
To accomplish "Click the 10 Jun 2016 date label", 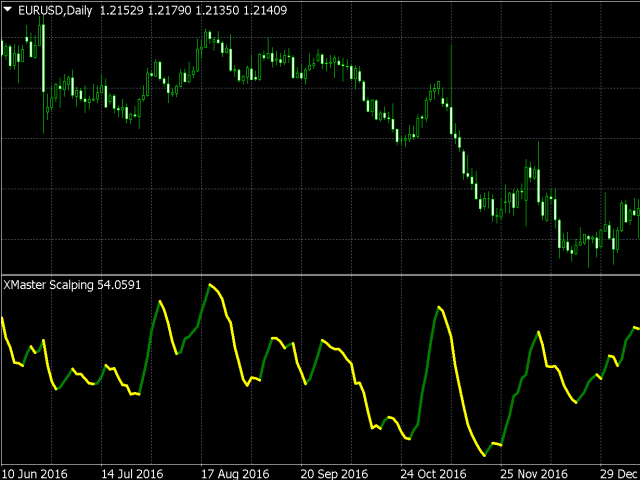I will tap(34, 473).
